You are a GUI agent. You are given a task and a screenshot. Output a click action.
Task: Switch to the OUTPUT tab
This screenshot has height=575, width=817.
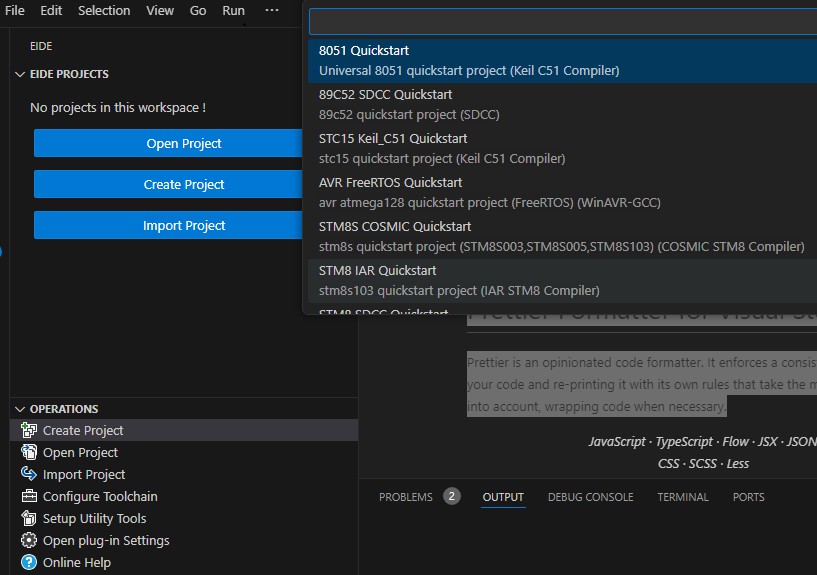click(x=503, y=497)
